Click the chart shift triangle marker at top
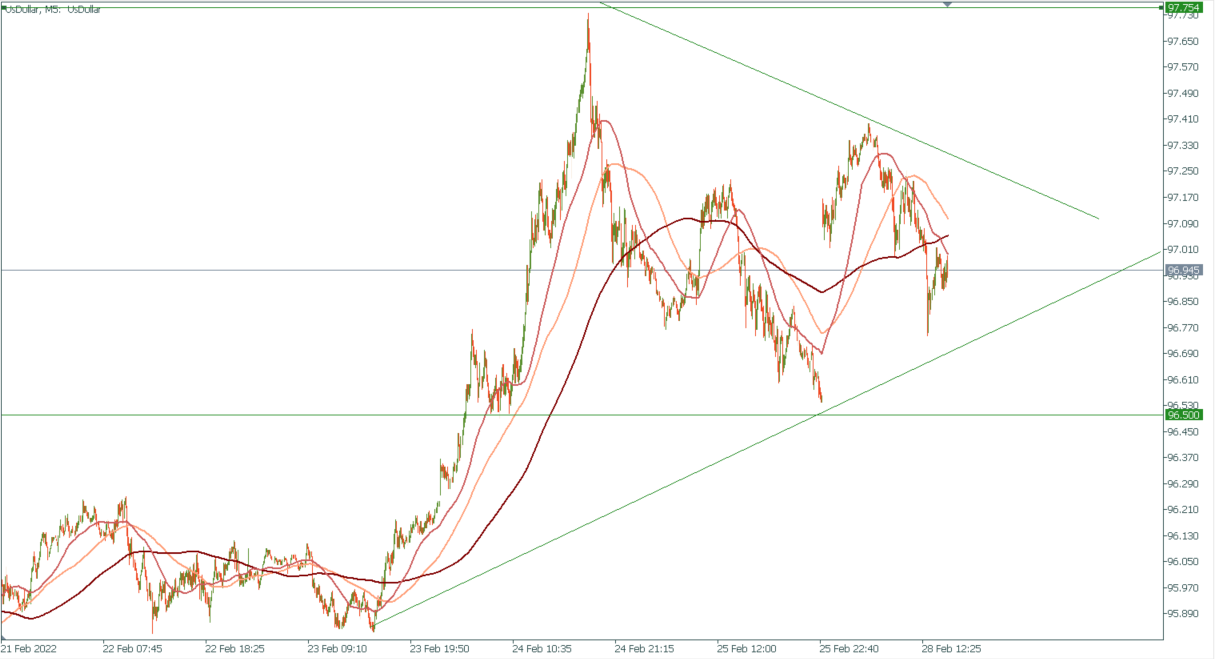 point(947,5)
